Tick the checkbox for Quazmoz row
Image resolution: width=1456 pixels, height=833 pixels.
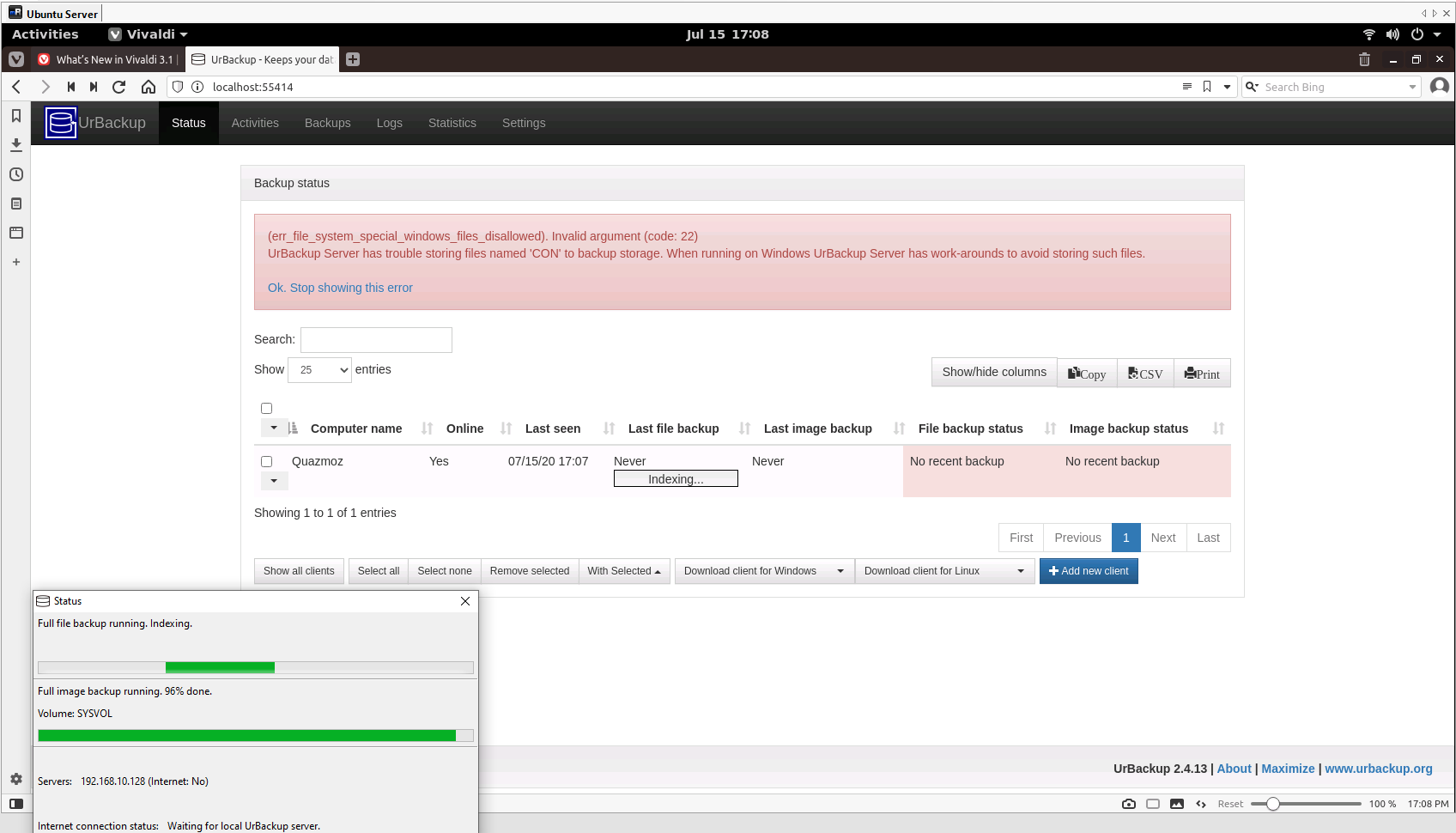tap(266, 462)
